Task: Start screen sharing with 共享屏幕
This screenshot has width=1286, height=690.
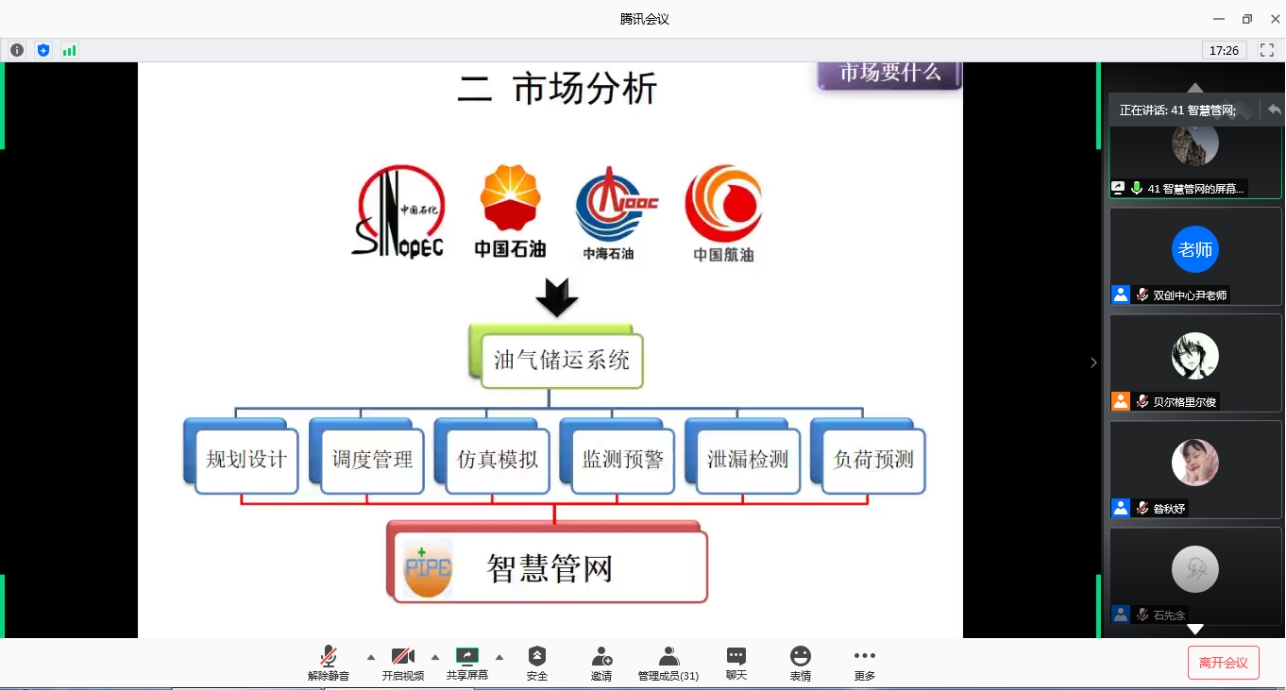Action: coord(467,663)
